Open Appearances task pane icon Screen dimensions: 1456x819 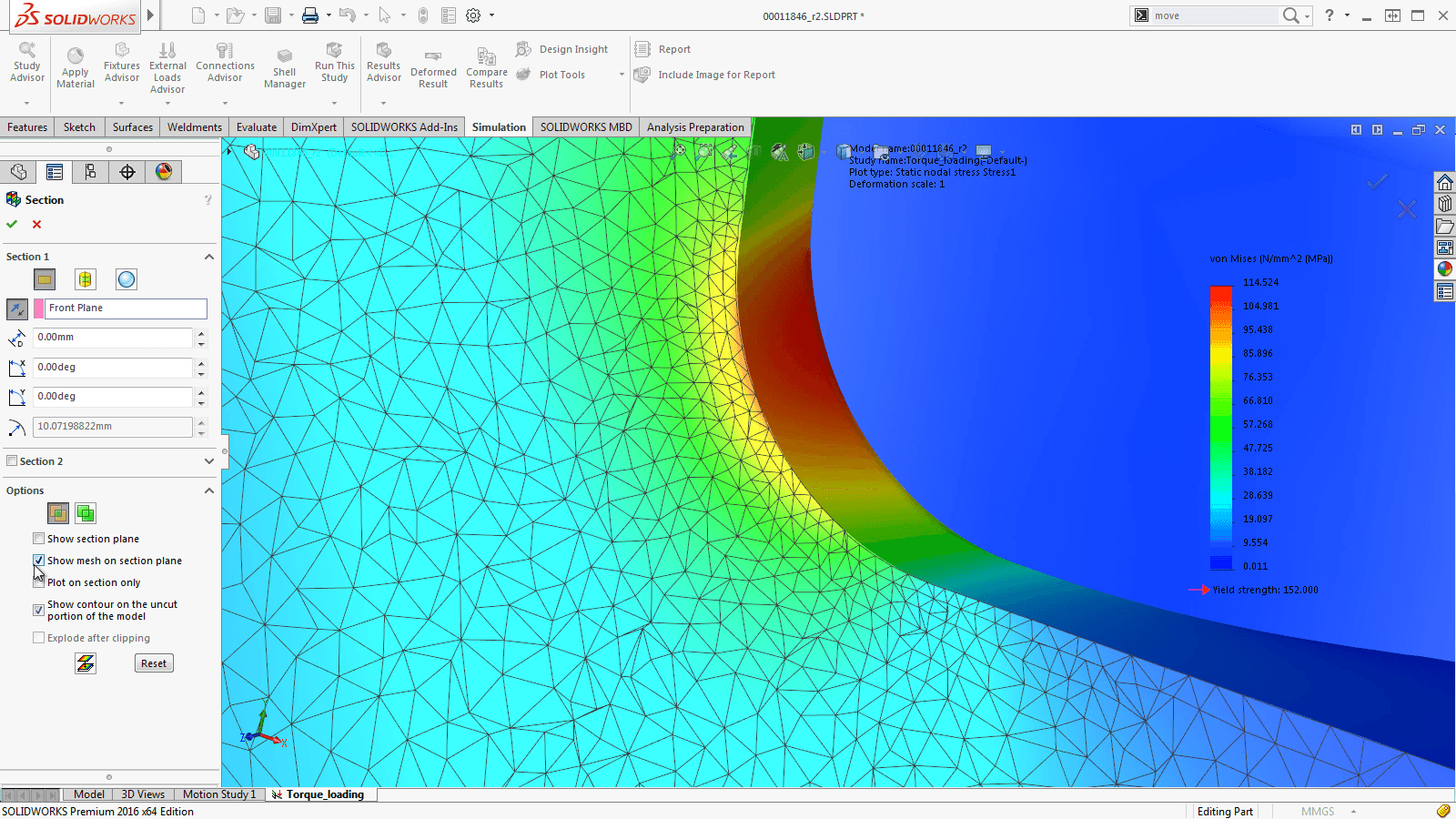click(1445, 269)
